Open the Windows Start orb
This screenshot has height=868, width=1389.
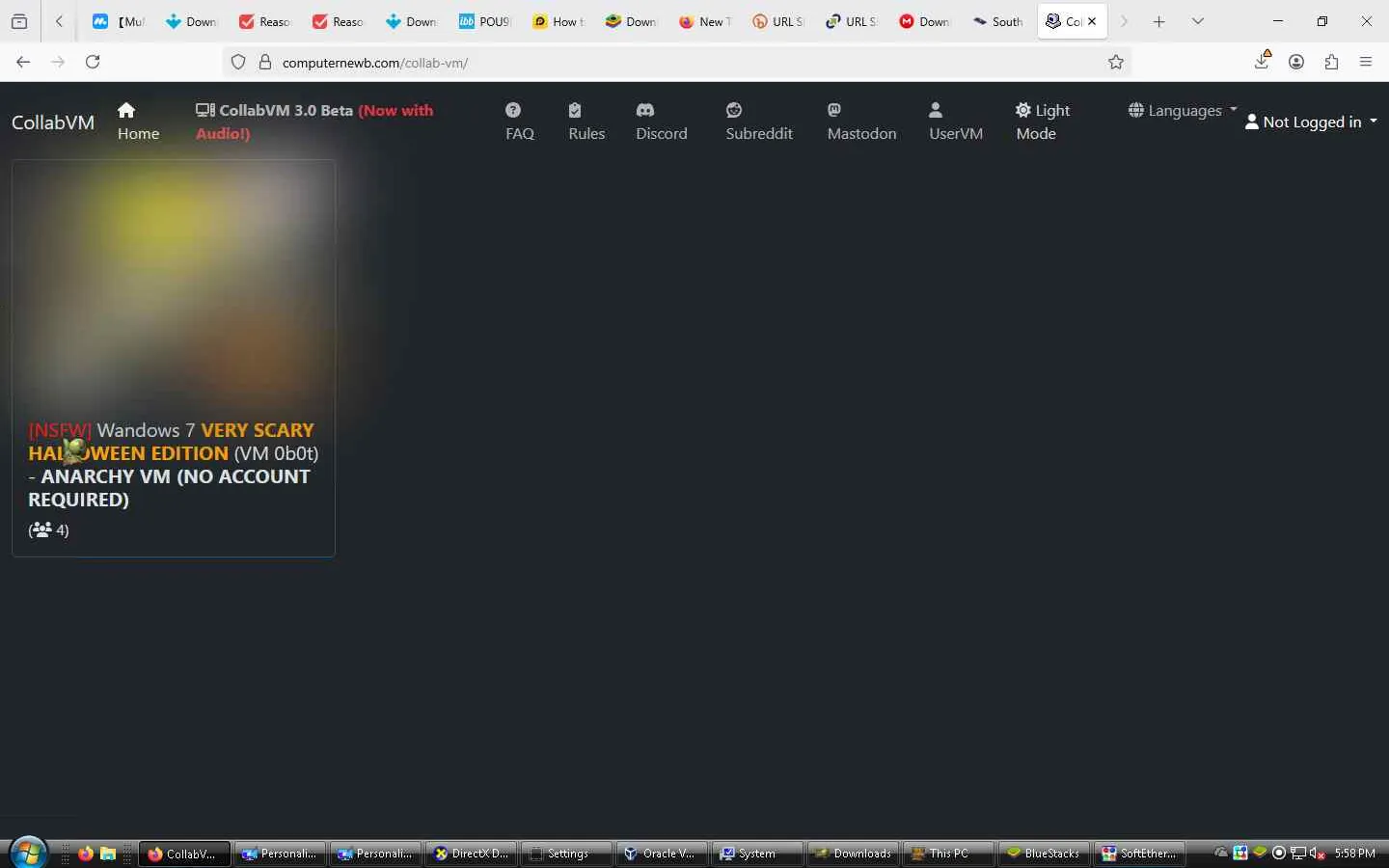click(28, 854)
